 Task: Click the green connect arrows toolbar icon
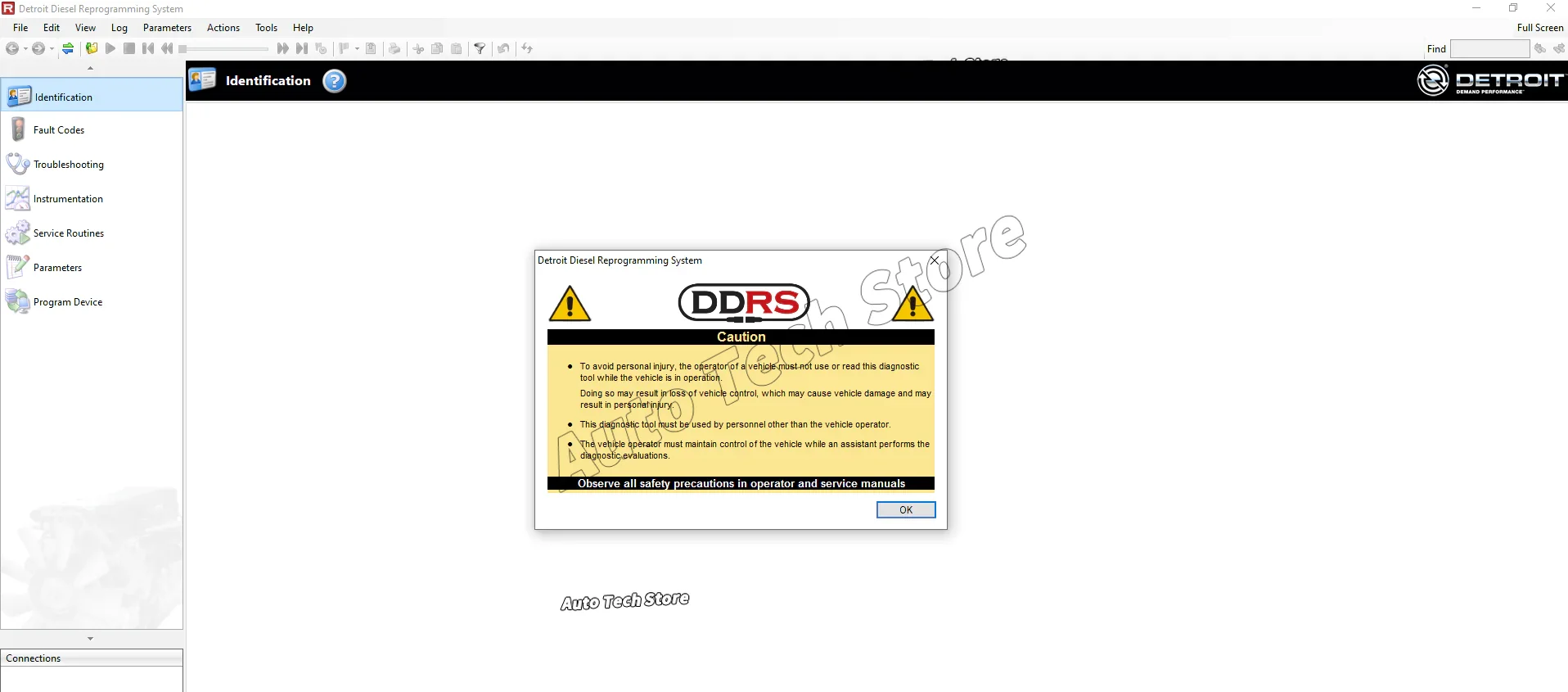coord(68,48)
